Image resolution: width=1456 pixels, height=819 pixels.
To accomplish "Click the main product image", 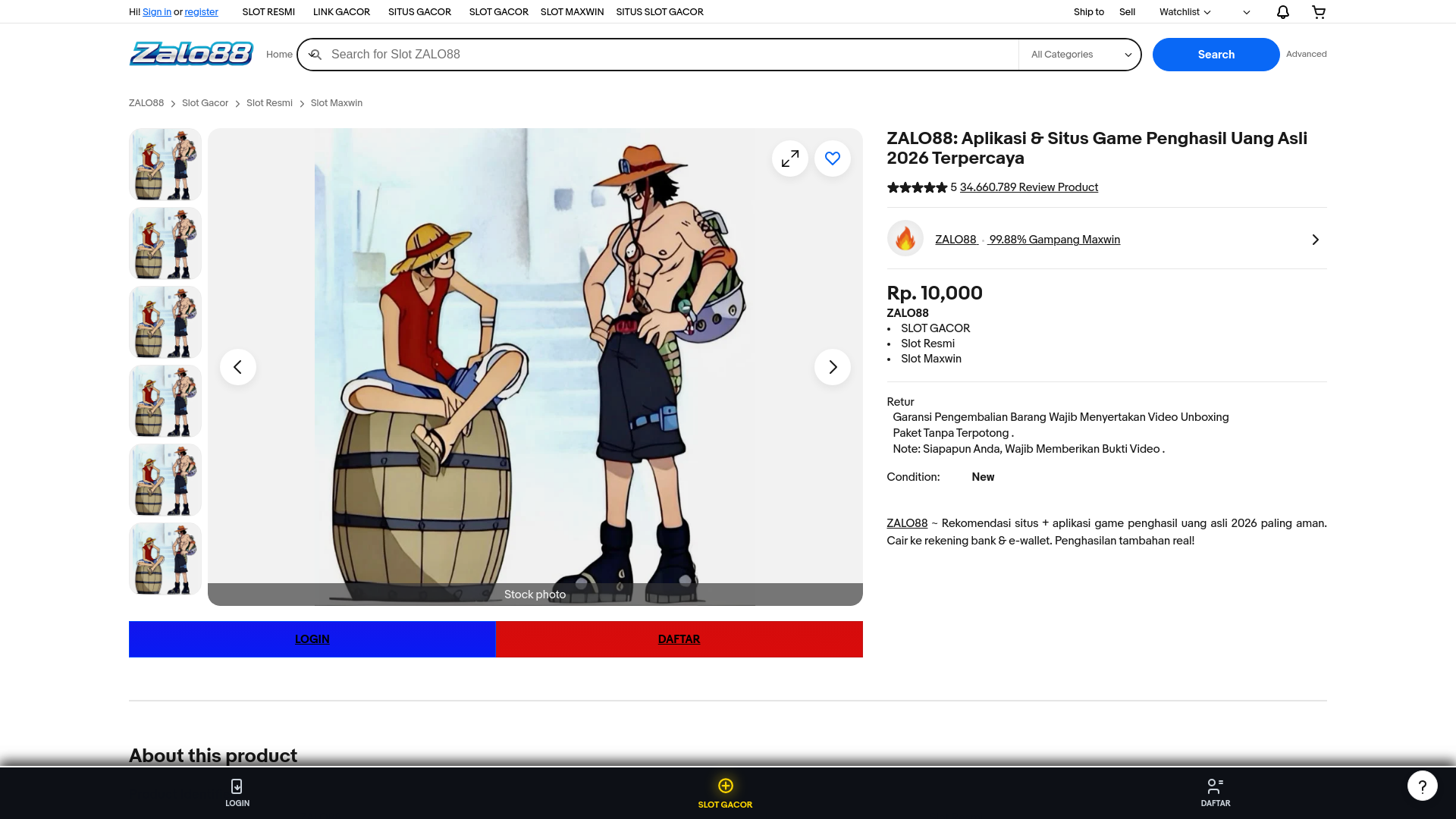I will tap(535, 367).
